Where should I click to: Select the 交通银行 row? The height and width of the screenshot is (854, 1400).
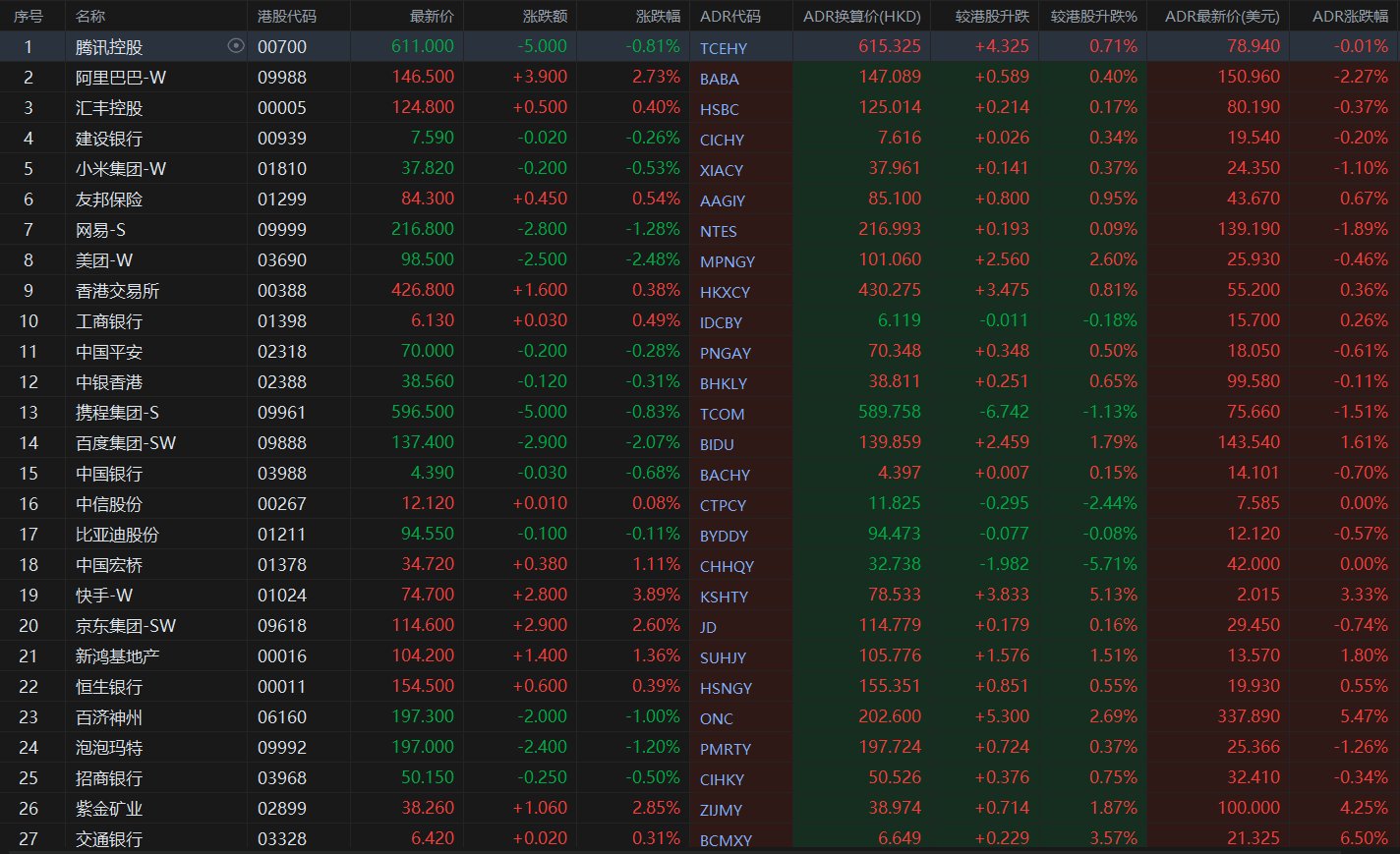[109, 839]
